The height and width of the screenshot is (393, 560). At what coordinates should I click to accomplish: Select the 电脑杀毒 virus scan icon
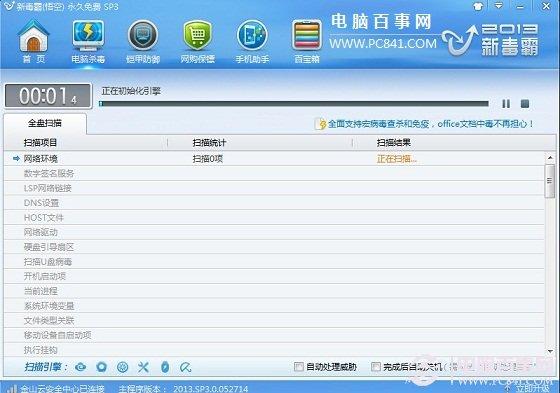88,41
